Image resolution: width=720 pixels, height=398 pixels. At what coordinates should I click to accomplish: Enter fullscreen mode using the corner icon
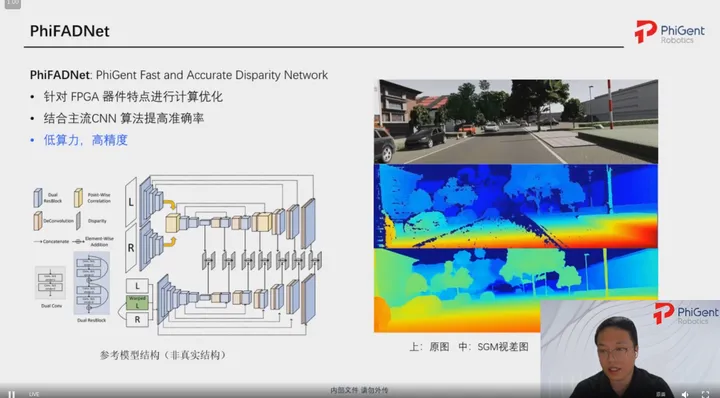click(706, 394)
